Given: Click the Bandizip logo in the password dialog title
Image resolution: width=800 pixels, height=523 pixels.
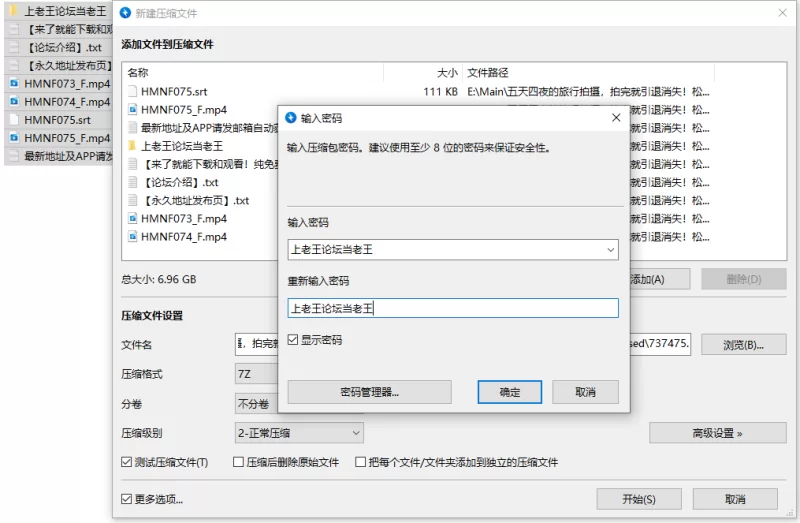Looking at the screenshot, I should click(291, 118).
